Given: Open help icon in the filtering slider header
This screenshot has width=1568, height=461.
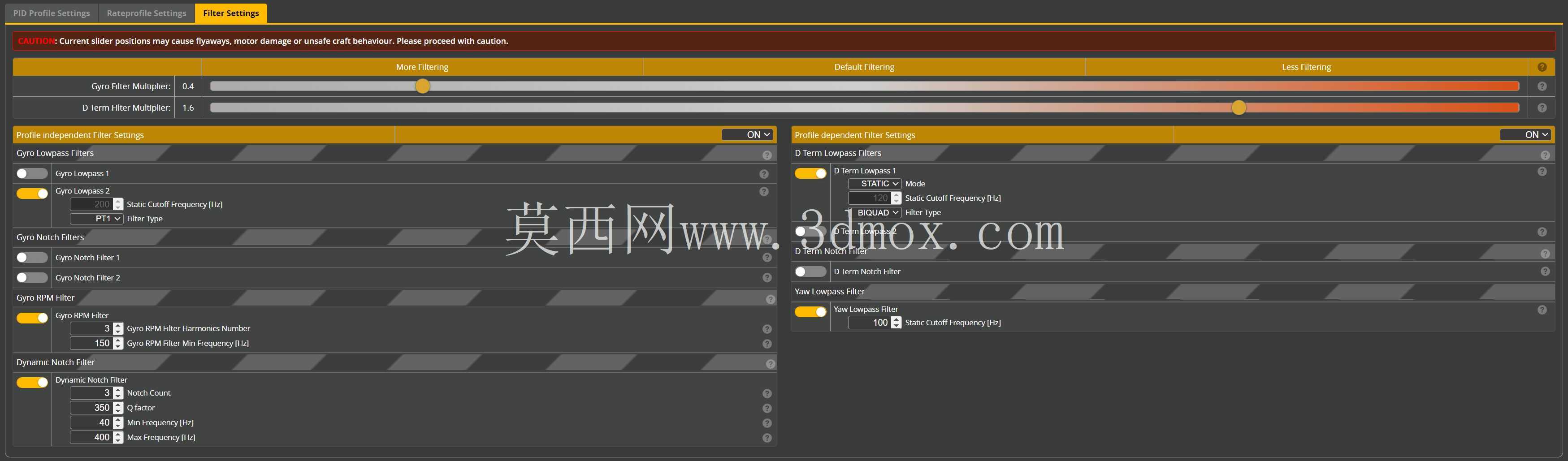Looking at the screenshot, I should (1542, 67).
